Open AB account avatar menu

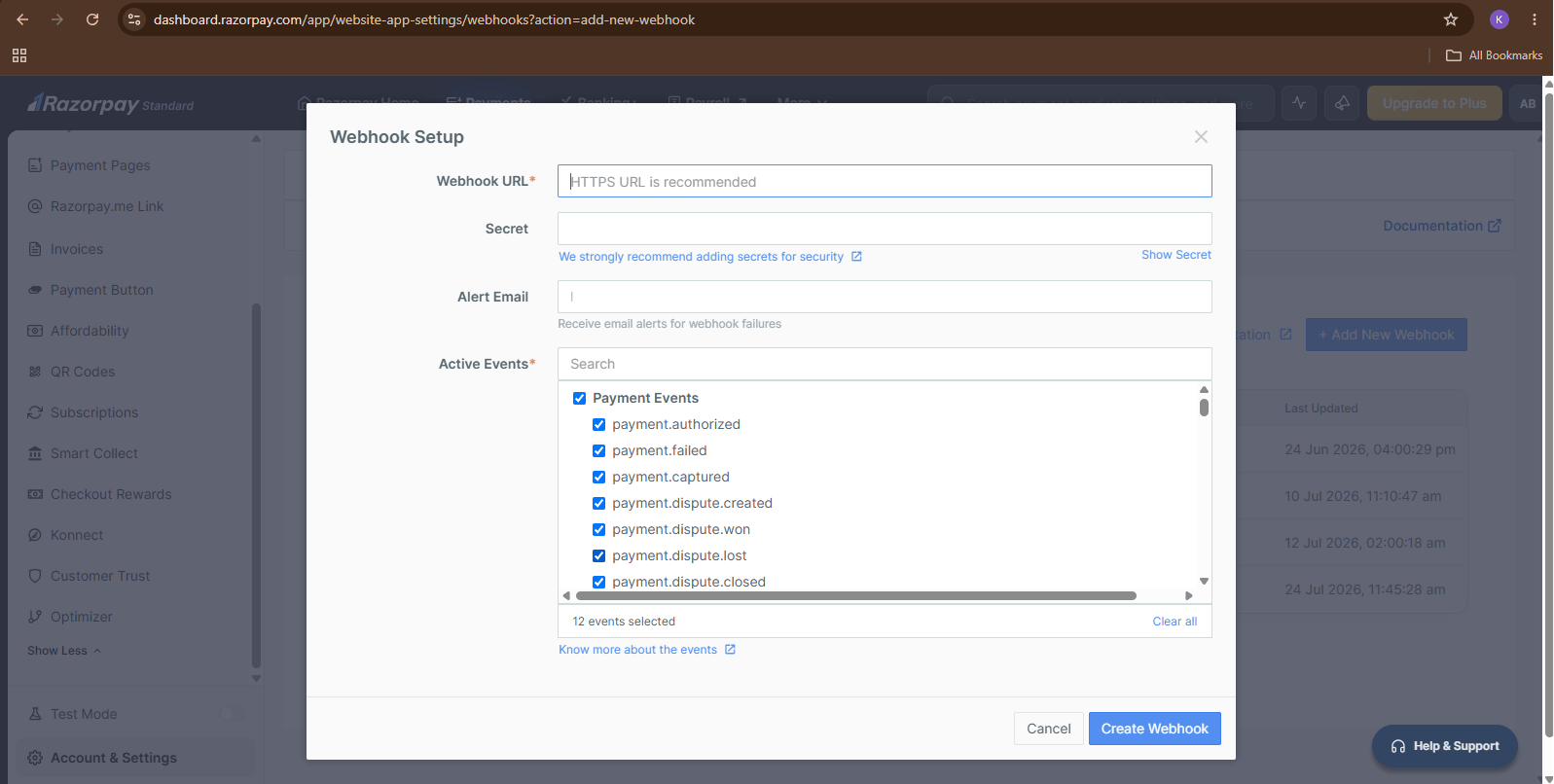pyautogui.click(x=1528, y=103)
